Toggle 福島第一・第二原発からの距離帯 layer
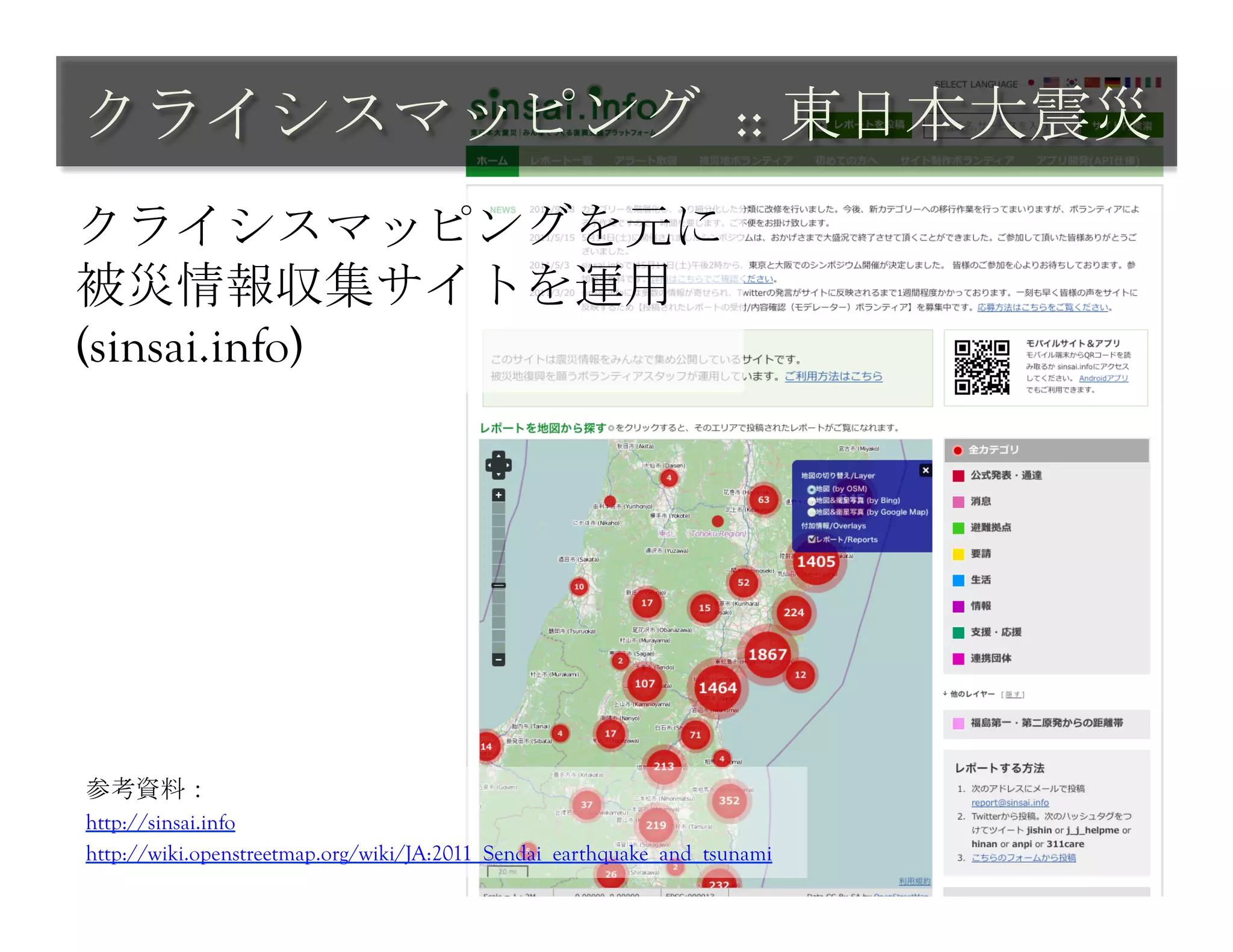 coord(1046,723)
